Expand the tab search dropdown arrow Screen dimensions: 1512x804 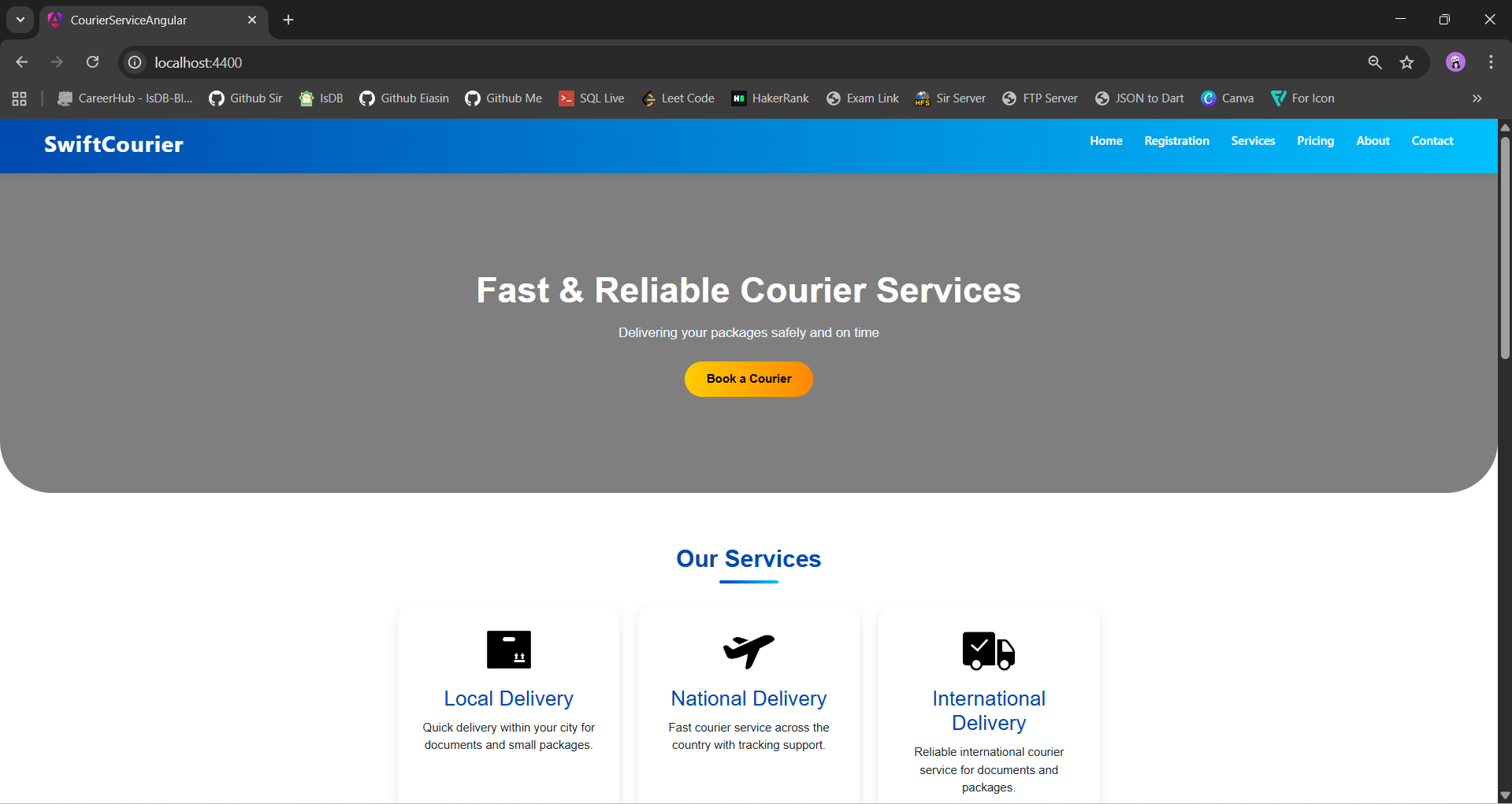(x=20, y=20)
